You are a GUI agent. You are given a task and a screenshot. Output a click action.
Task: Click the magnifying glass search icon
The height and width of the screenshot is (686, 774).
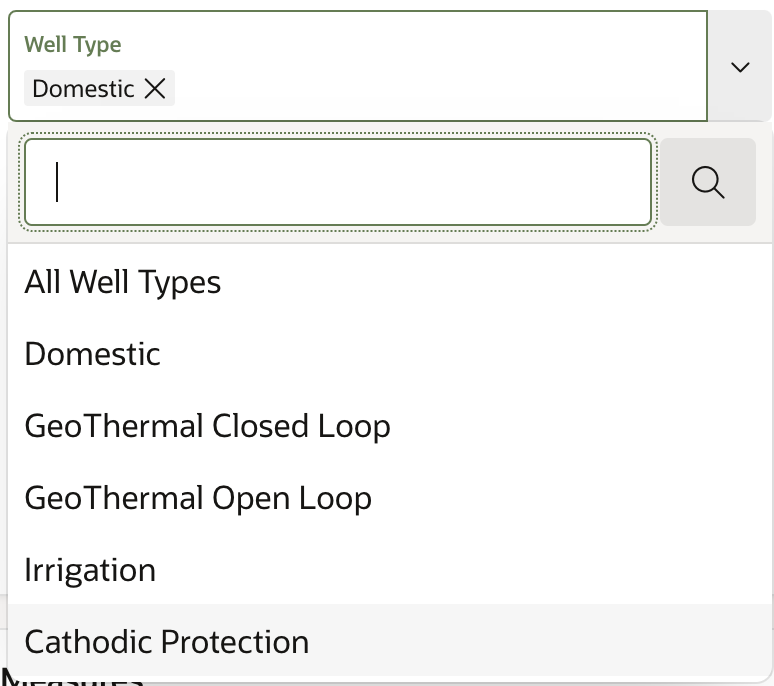tap(708, 182)
